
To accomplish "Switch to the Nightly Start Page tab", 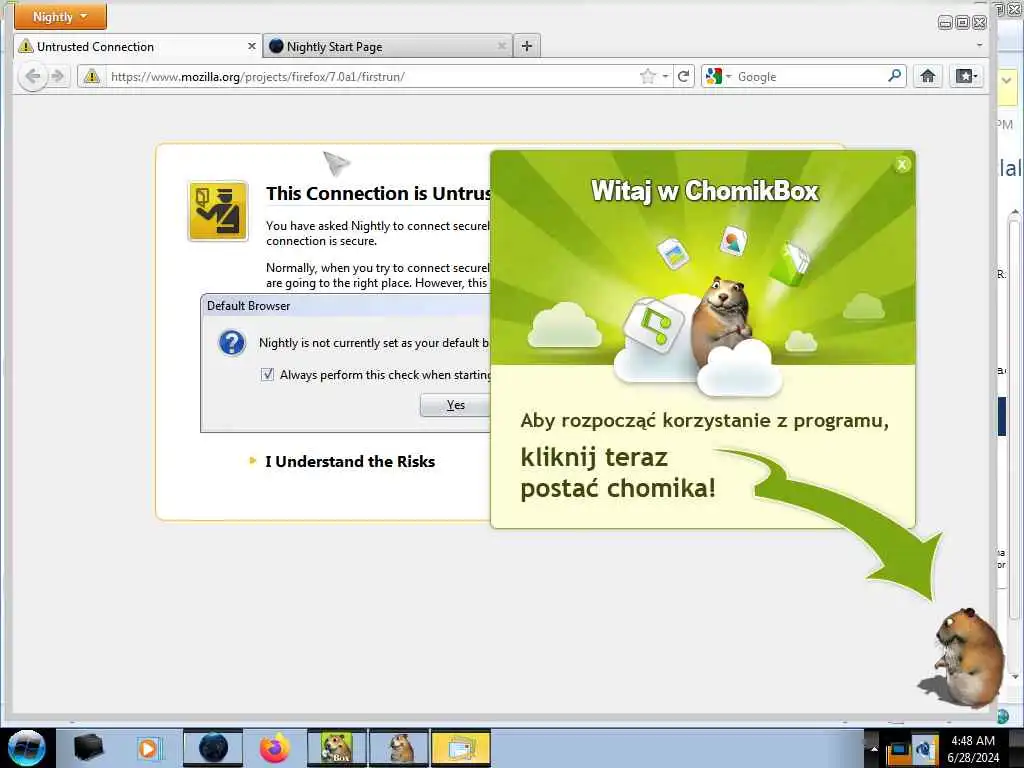I will tap(388, 46).
